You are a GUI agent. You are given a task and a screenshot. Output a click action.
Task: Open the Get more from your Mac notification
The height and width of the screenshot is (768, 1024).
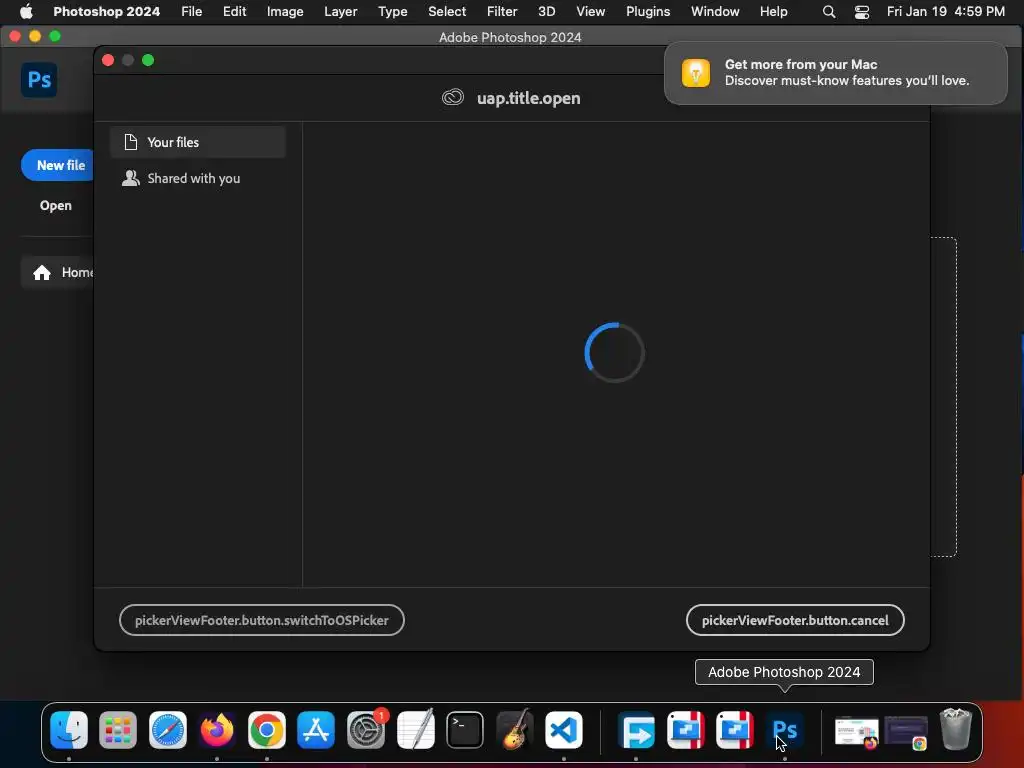(x=836, y=72)
